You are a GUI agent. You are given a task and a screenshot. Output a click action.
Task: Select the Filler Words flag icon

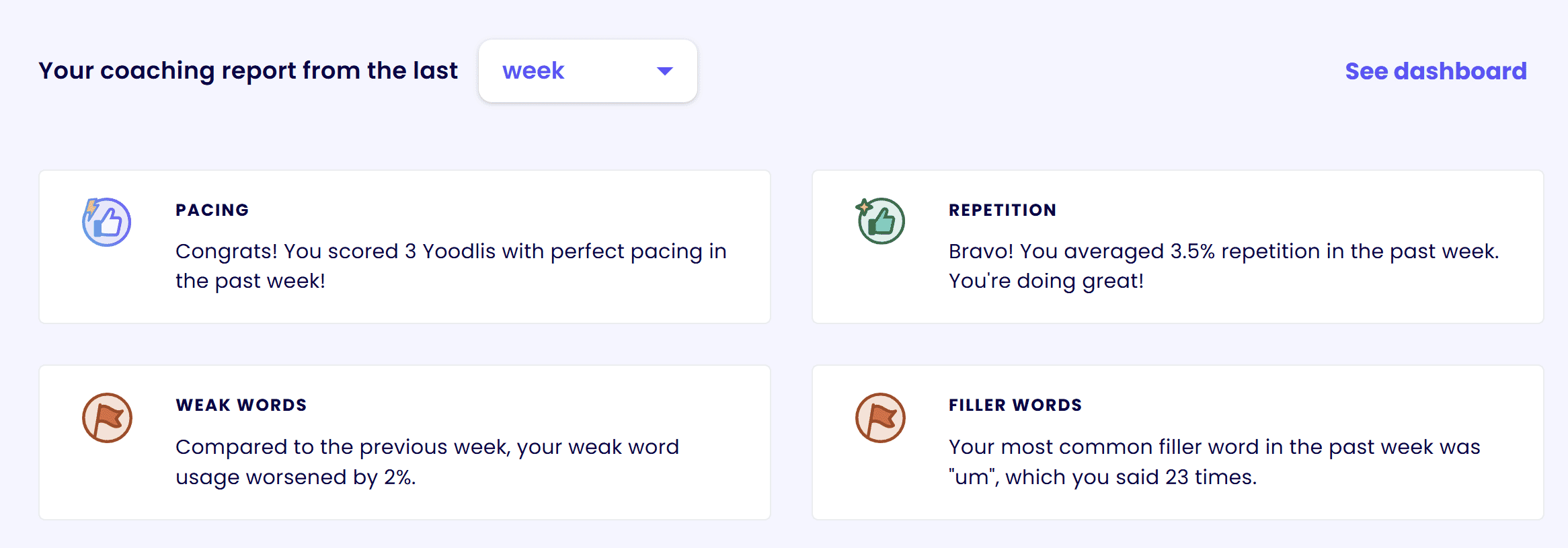click(879, 417)
